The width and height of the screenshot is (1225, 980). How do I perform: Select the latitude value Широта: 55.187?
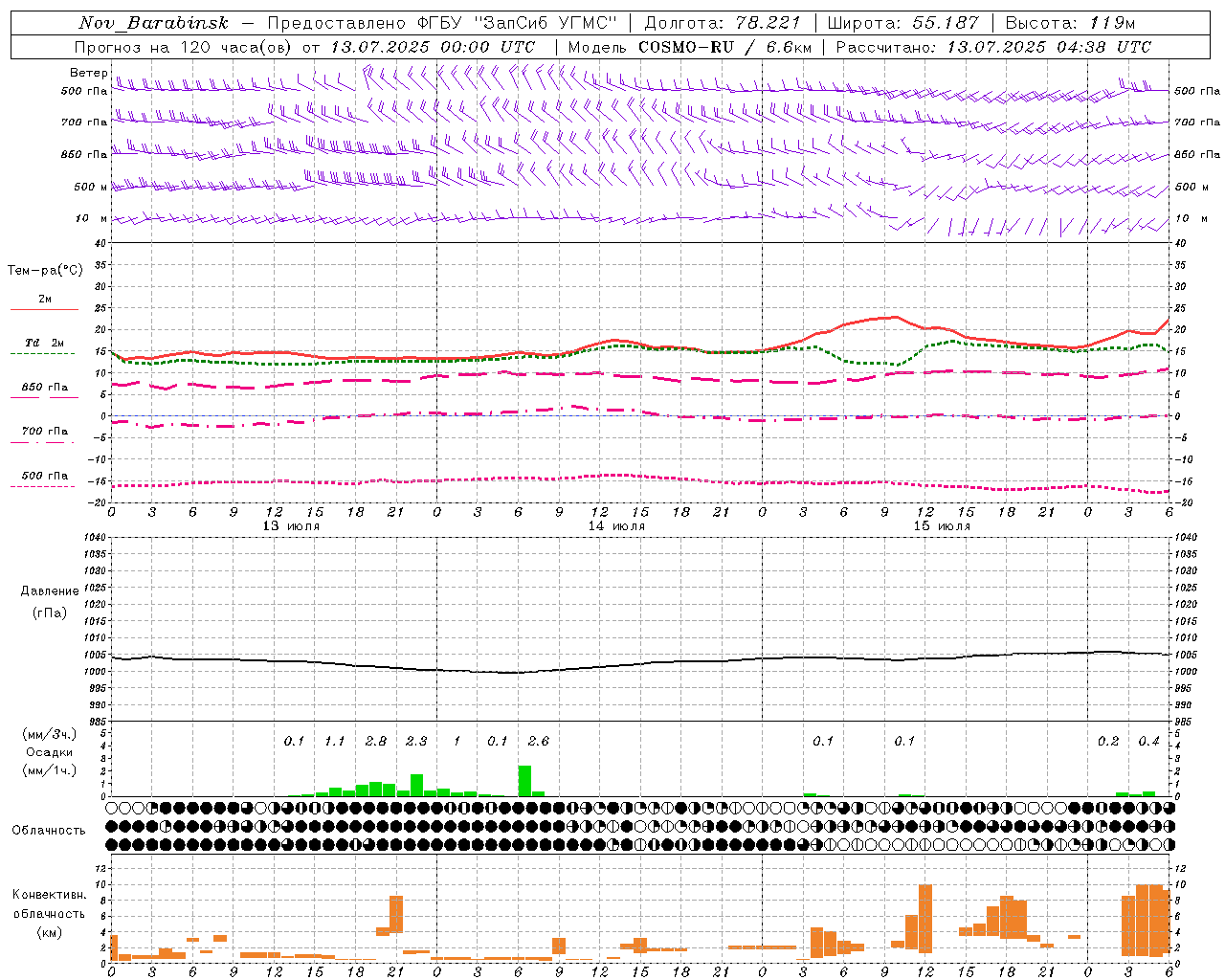tap(902, 23)
